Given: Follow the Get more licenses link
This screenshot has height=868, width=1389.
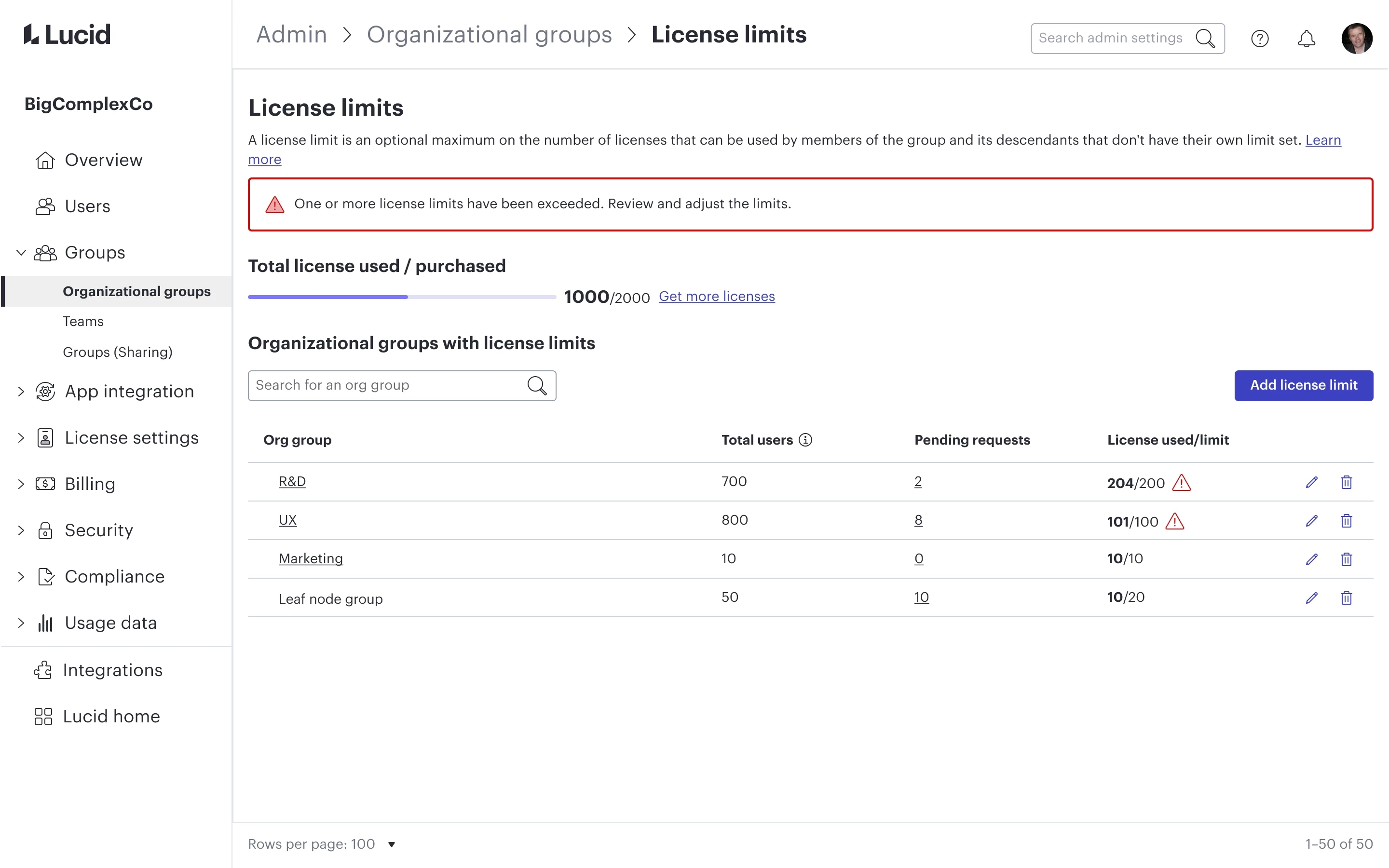Looking at the screenshot, I should pos(716,296).
